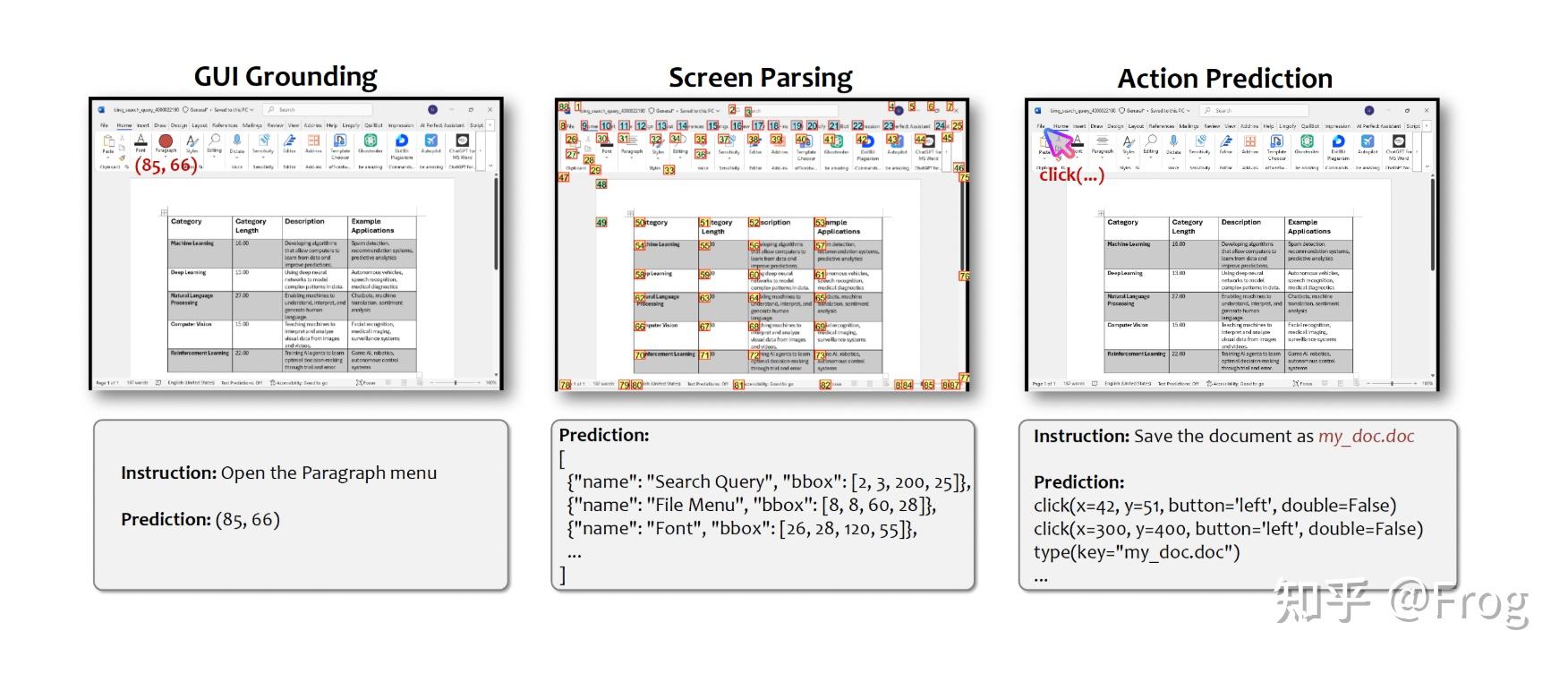Click "Deep Learning" cell in GUI Grounding table
The image size is (1568, 673).
(200, 278)
